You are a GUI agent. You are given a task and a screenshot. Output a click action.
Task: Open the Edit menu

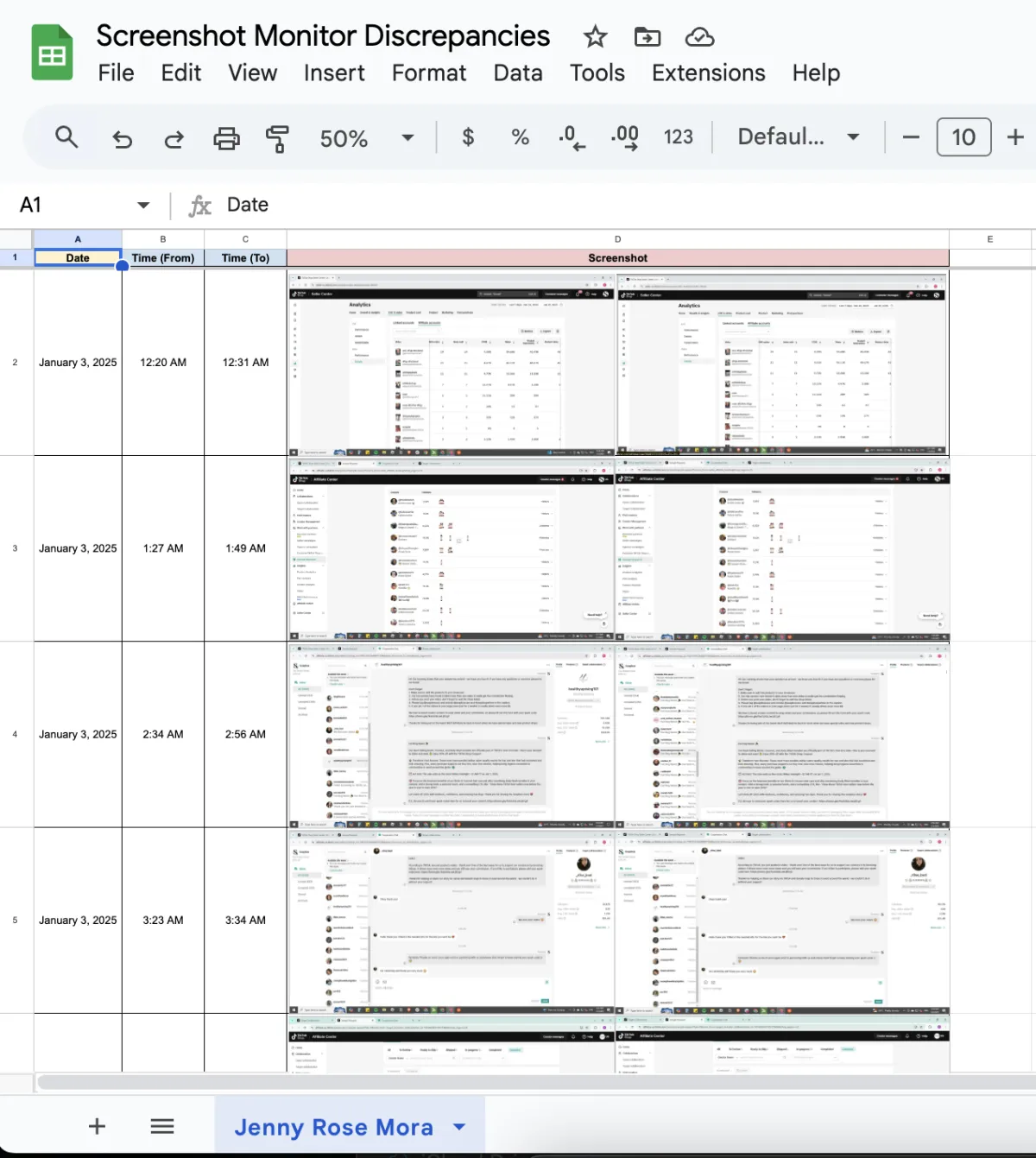pos(181,73)
